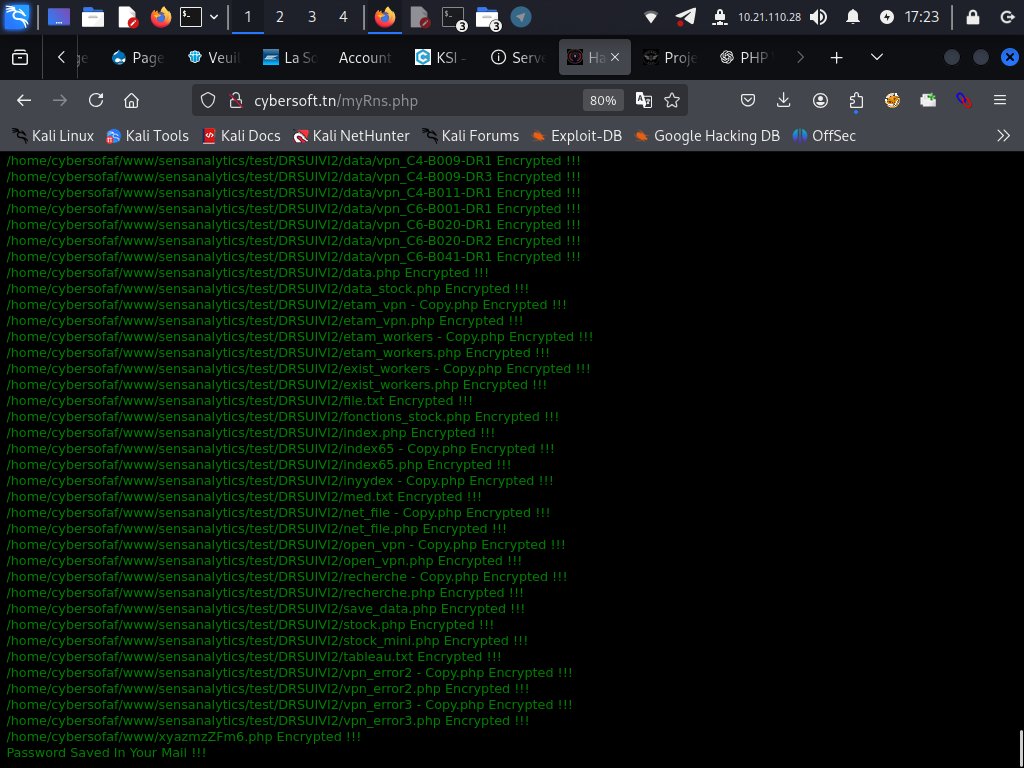1024x768 pixels.
Task: Open the power manager tray icon
Action: tap(886, 17)
